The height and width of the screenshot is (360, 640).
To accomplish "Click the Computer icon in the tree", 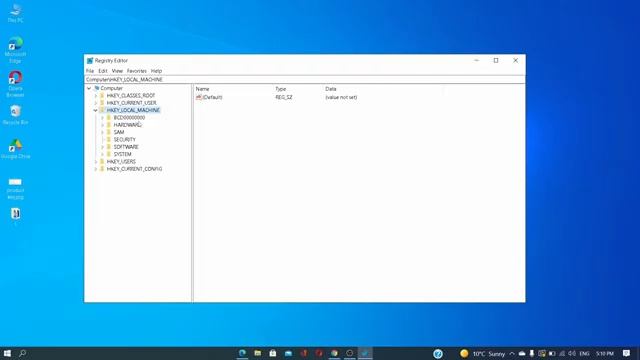I will coord(97,88).
